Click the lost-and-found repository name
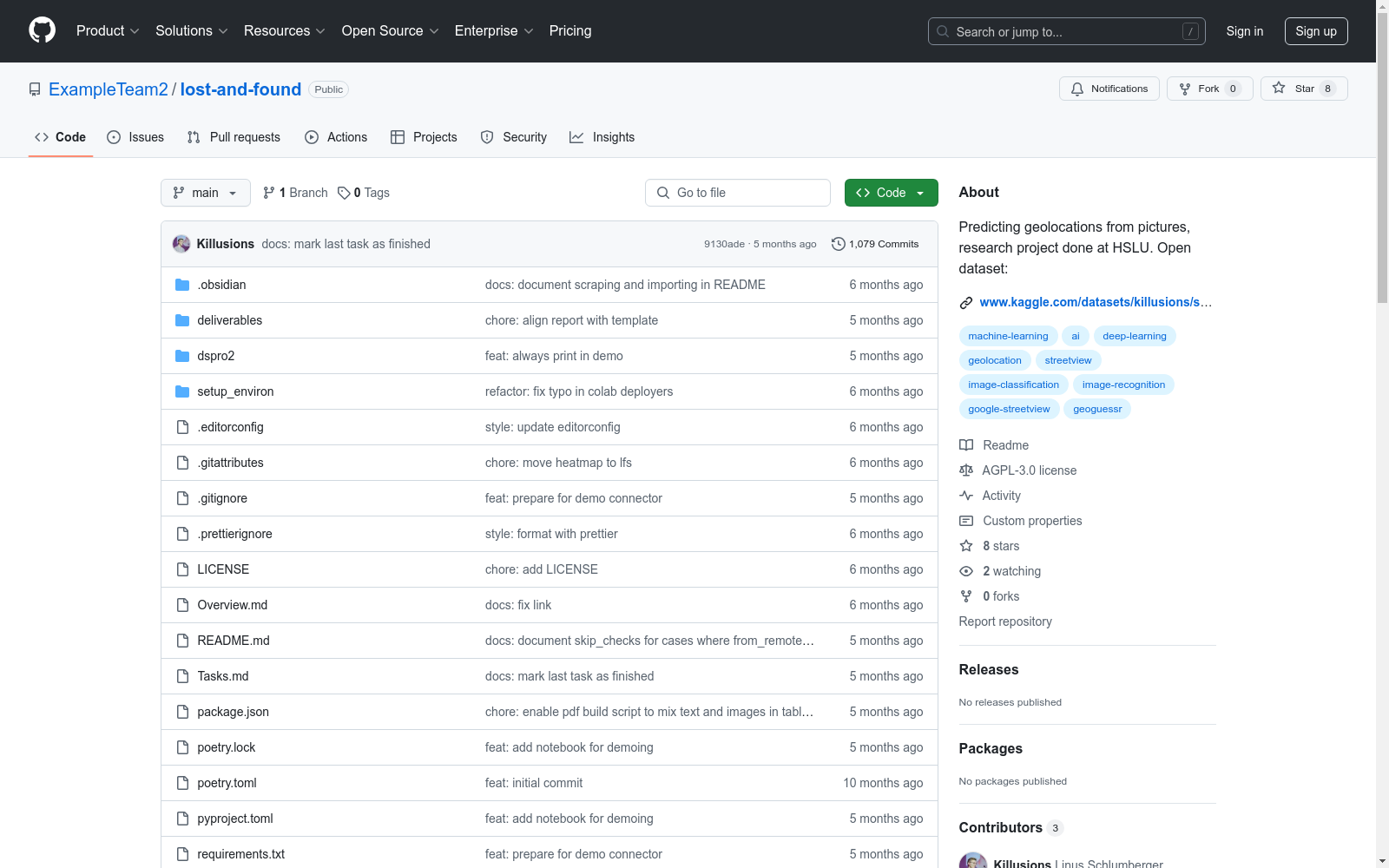The height and width of the screenshot is (868, 1389). [x=240, y=89]
